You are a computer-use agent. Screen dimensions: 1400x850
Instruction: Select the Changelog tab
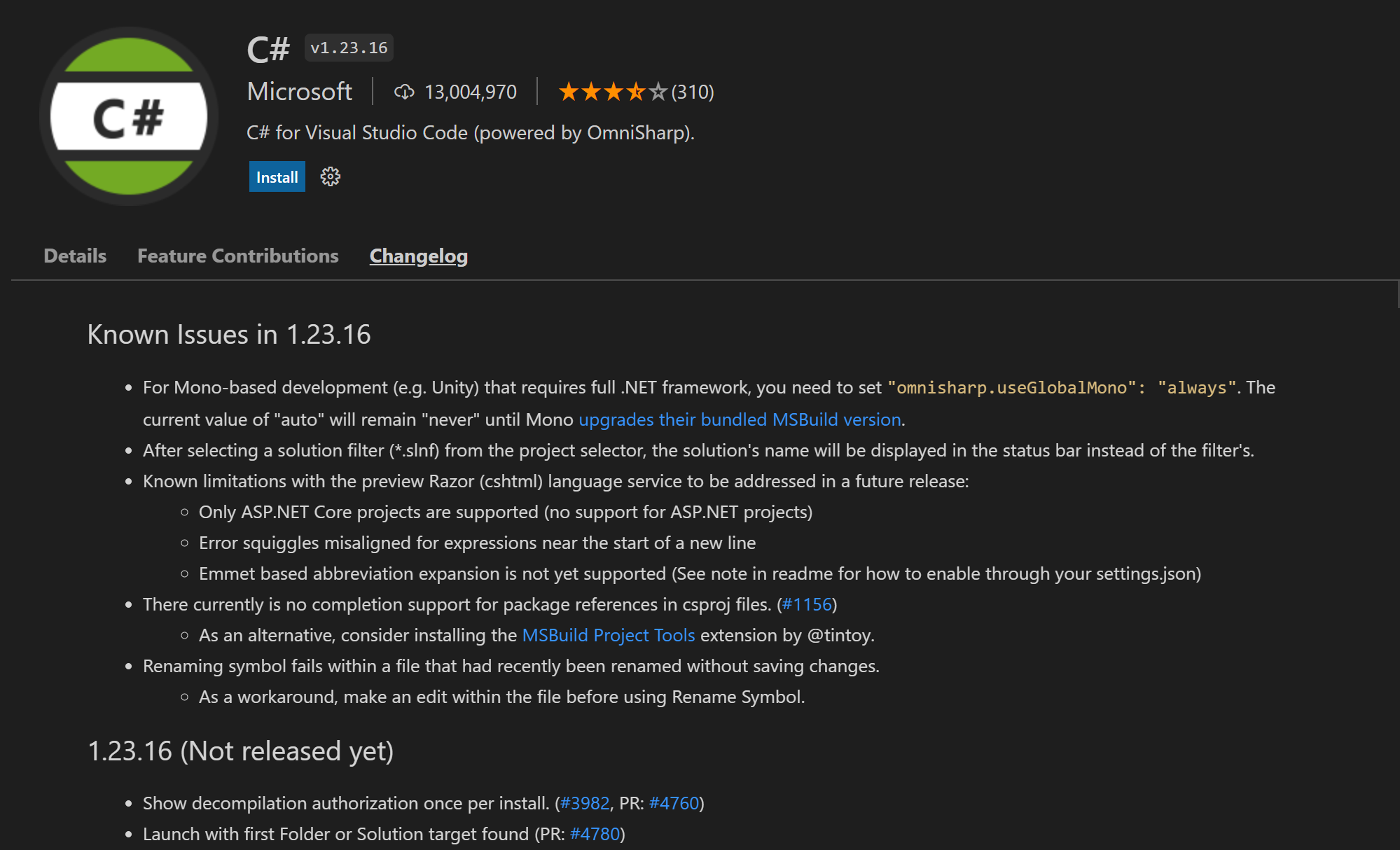(418, 256)
